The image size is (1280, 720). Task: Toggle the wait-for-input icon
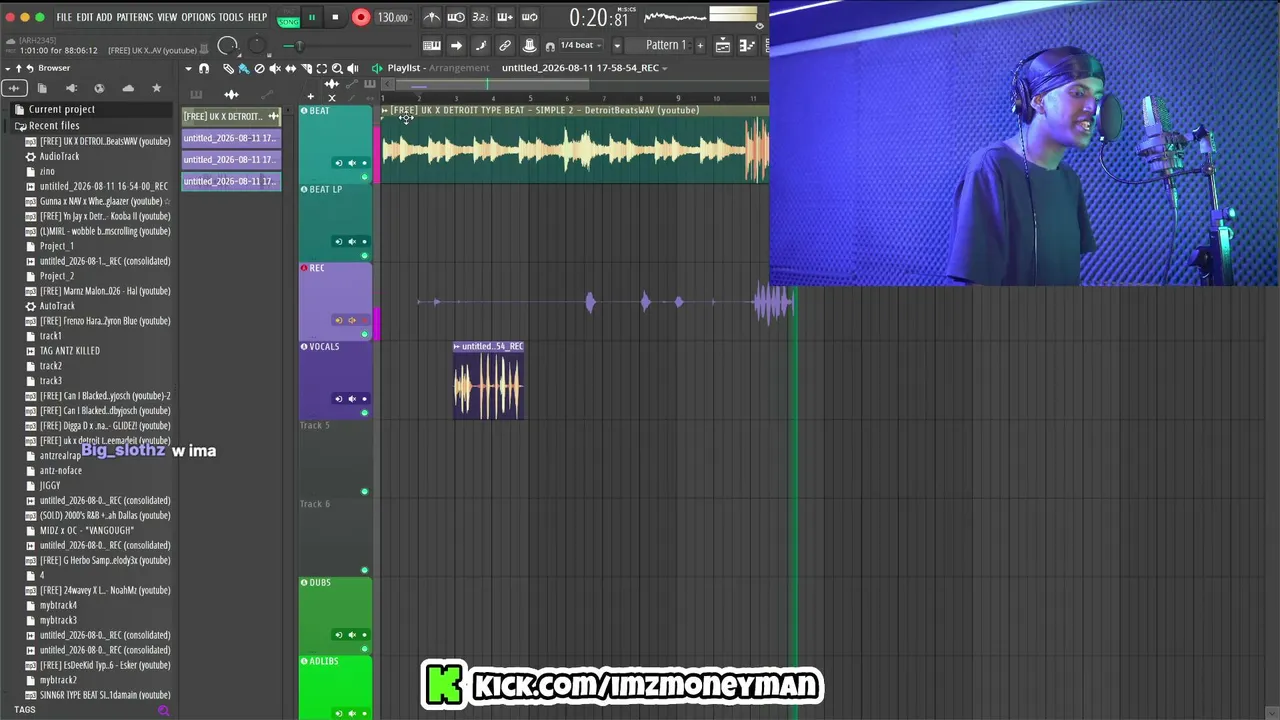(456, 17)
